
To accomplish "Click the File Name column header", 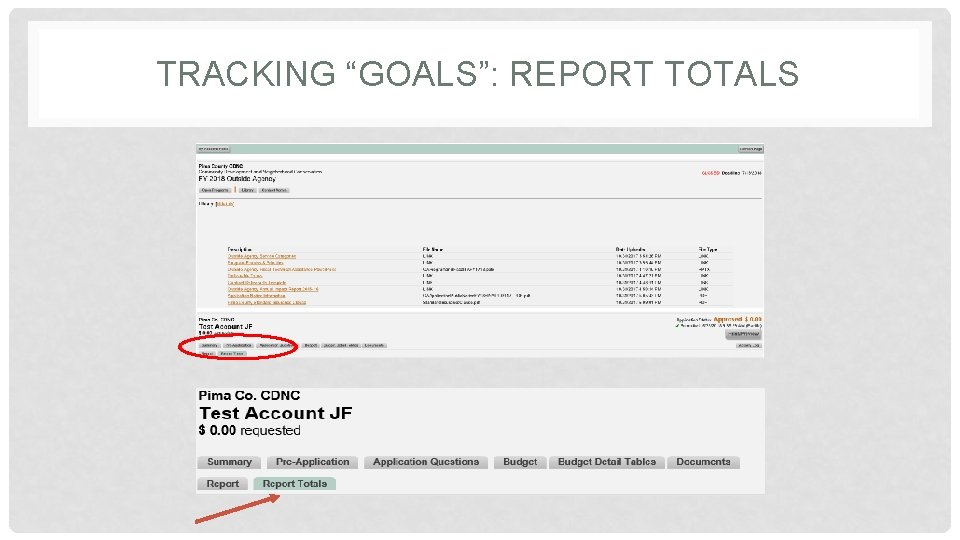I will point(432,249).
